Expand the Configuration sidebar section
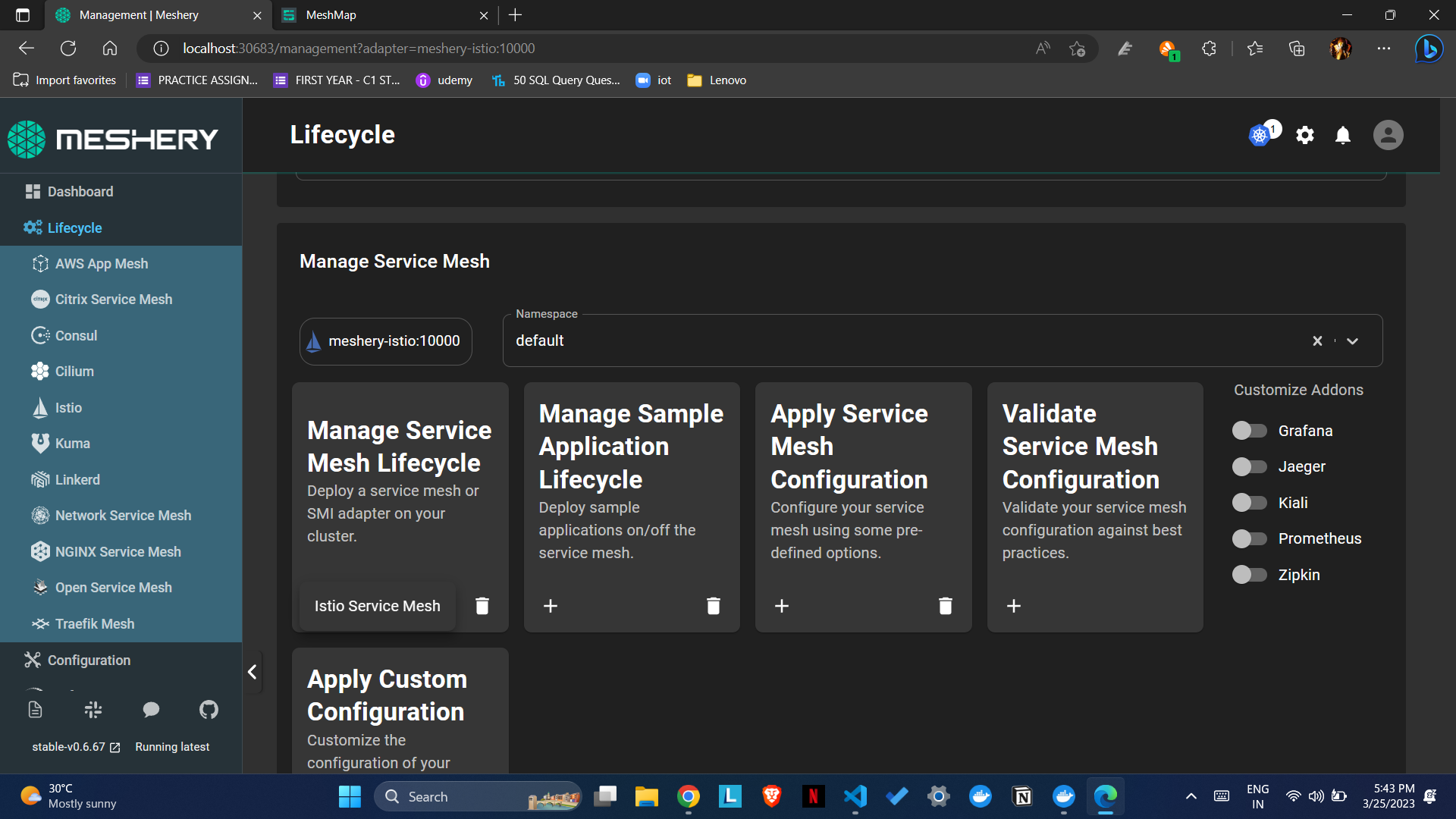 coord(87,660)
